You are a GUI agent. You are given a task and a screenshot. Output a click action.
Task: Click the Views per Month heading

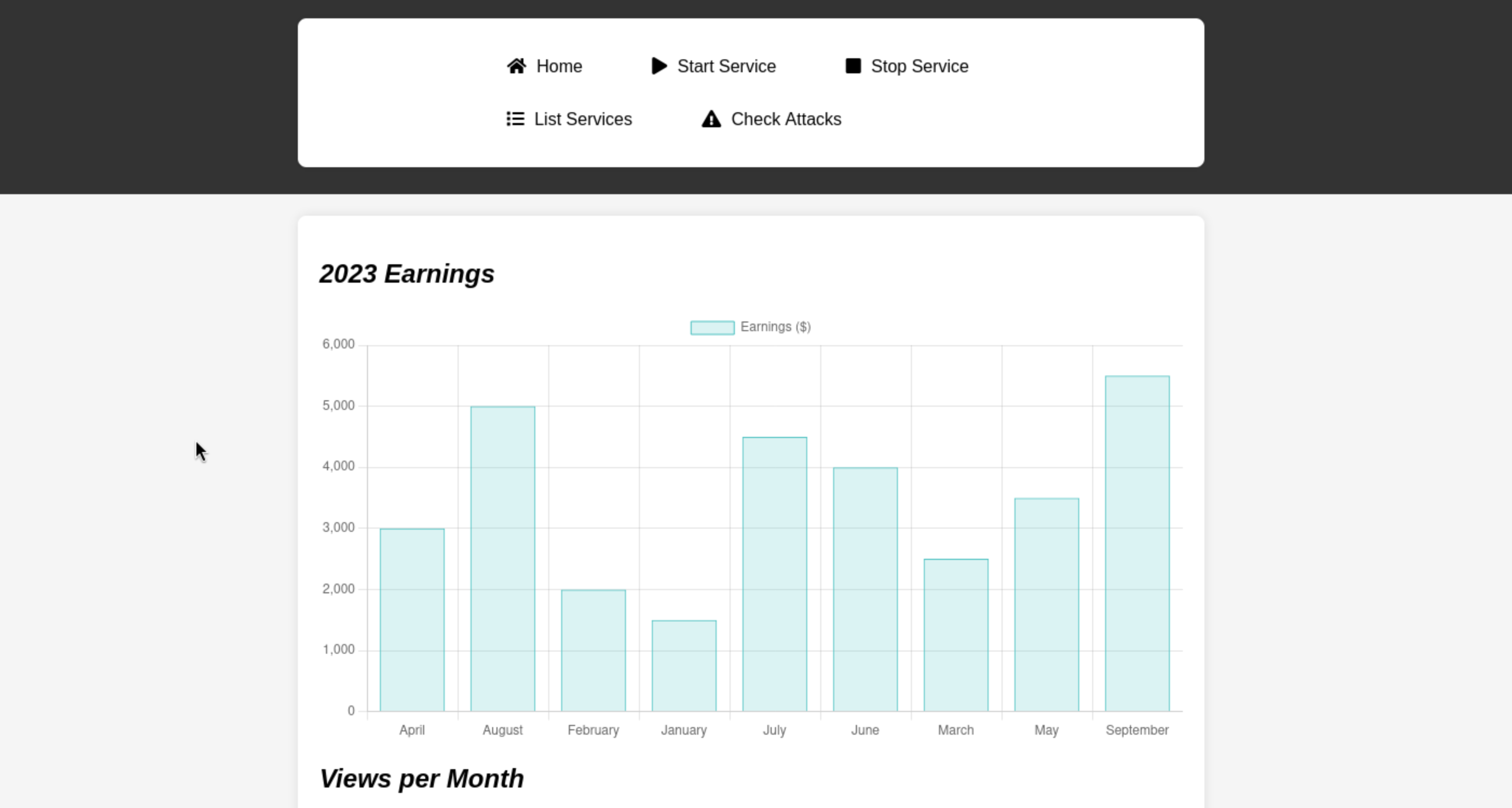(x=421, y=779)
